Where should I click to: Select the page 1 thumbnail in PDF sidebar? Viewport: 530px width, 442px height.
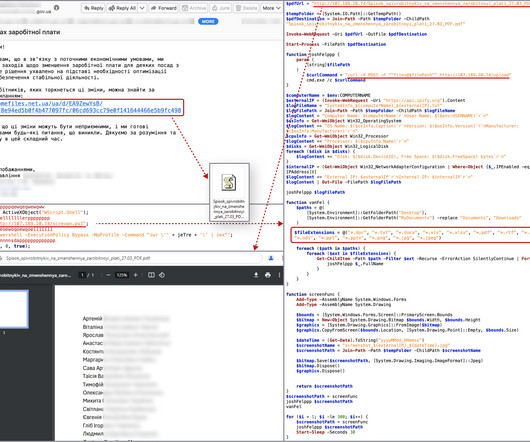14,309
